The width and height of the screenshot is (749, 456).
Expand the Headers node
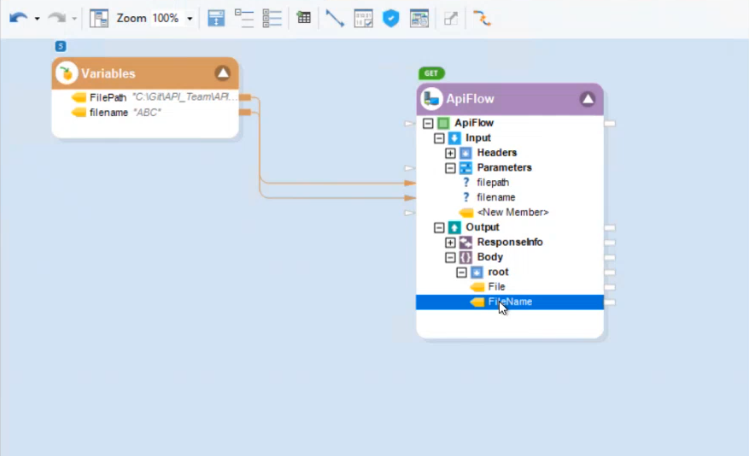pyautogui.click(x=450, y=153)
